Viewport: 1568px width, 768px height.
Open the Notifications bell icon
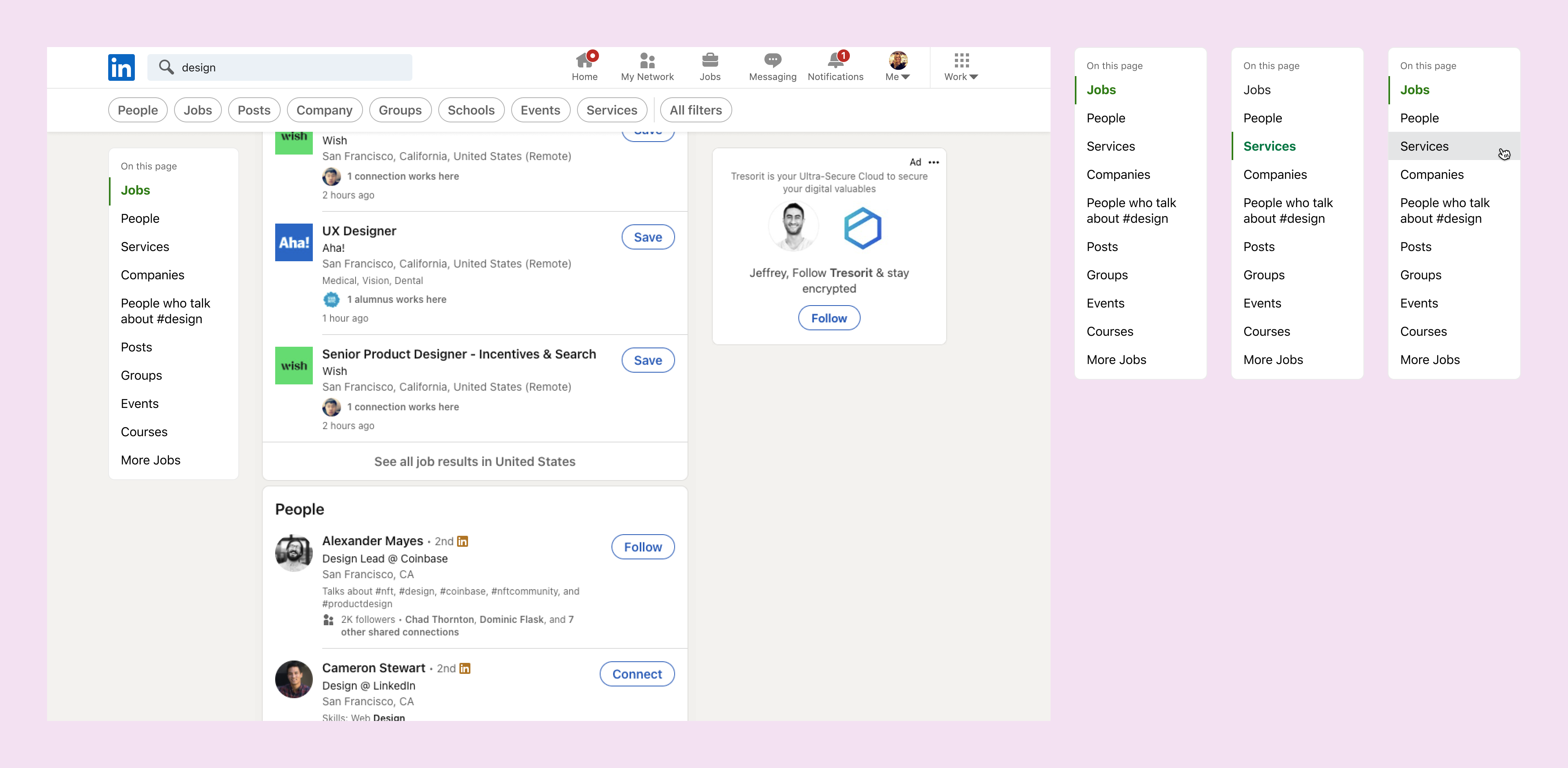tap(835, 61)
